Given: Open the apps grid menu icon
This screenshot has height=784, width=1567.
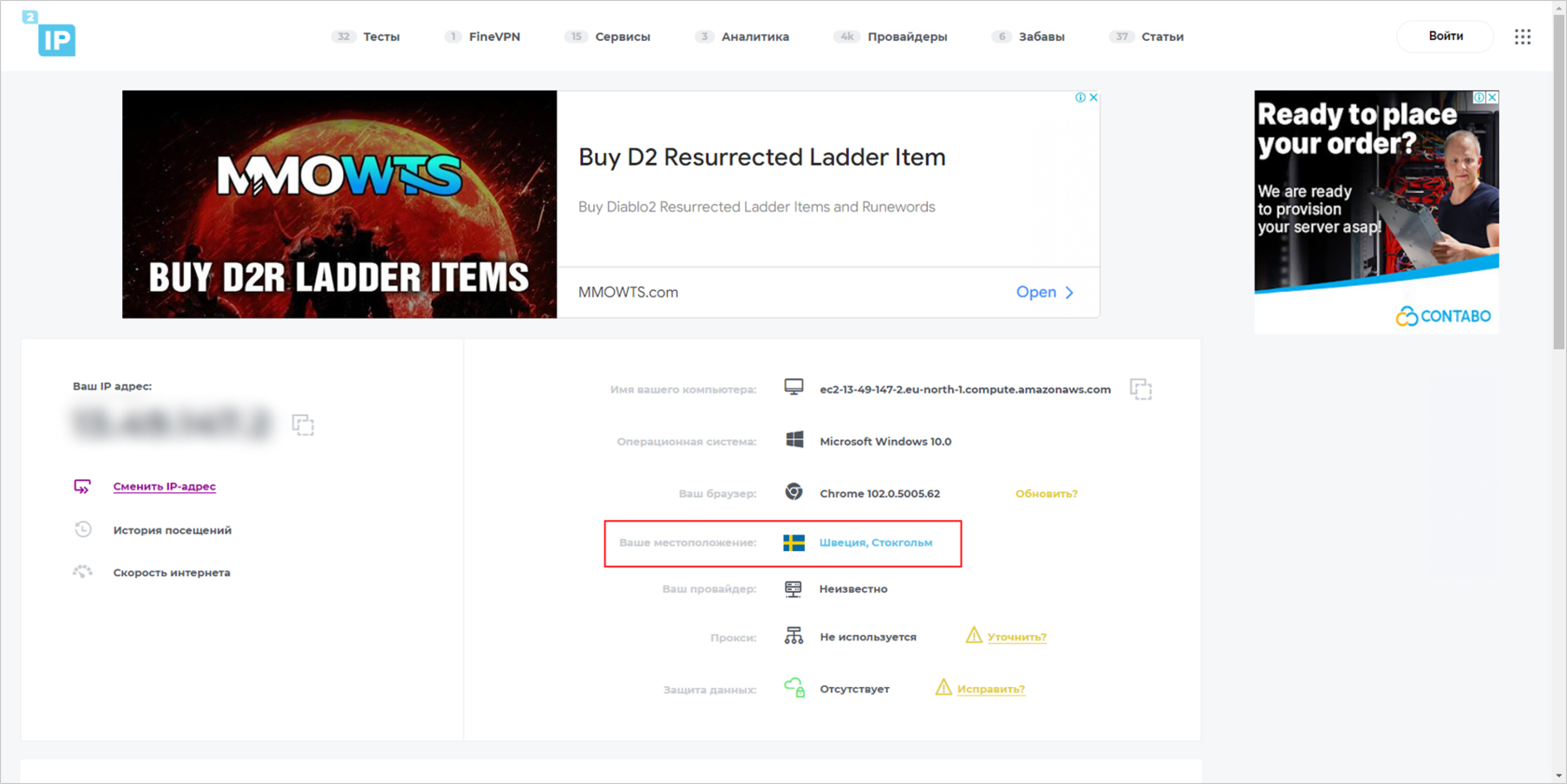Looking at the screenshot, I should tap(1522, 36).
